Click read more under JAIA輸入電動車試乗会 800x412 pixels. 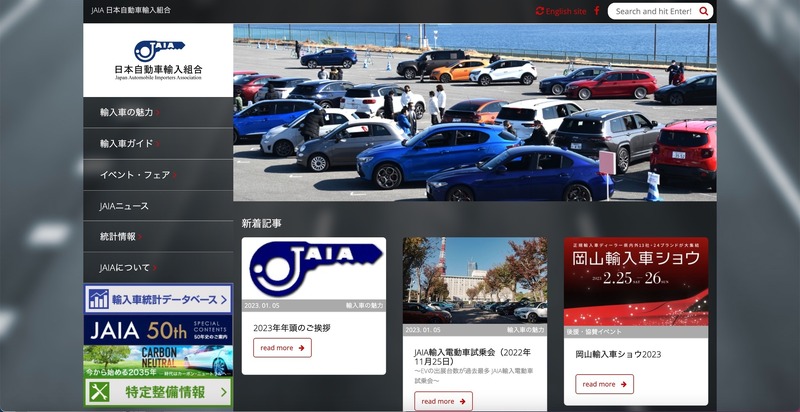[443, 401]
